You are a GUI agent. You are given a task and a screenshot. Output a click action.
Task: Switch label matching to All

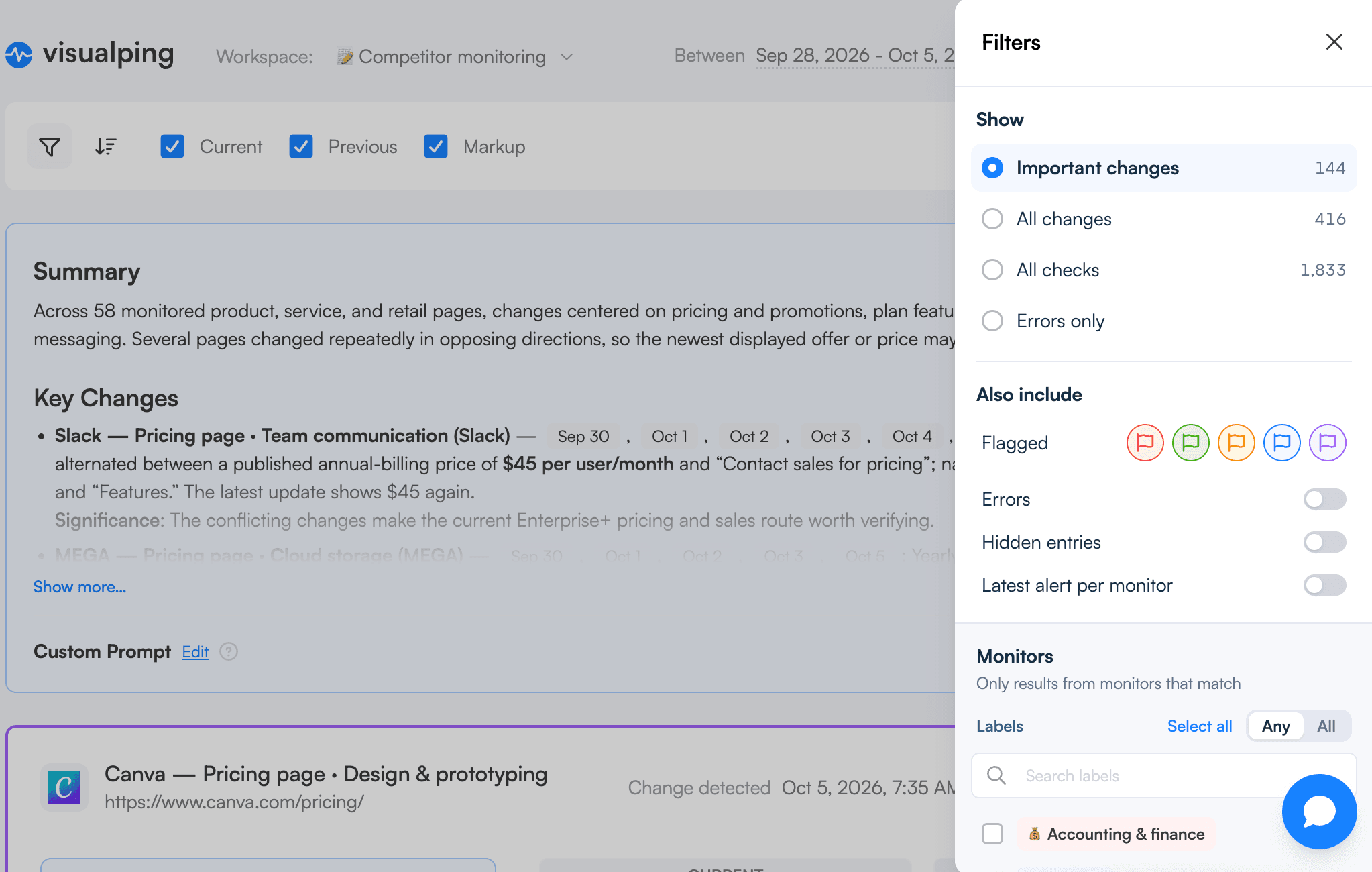coord(1326,726)
